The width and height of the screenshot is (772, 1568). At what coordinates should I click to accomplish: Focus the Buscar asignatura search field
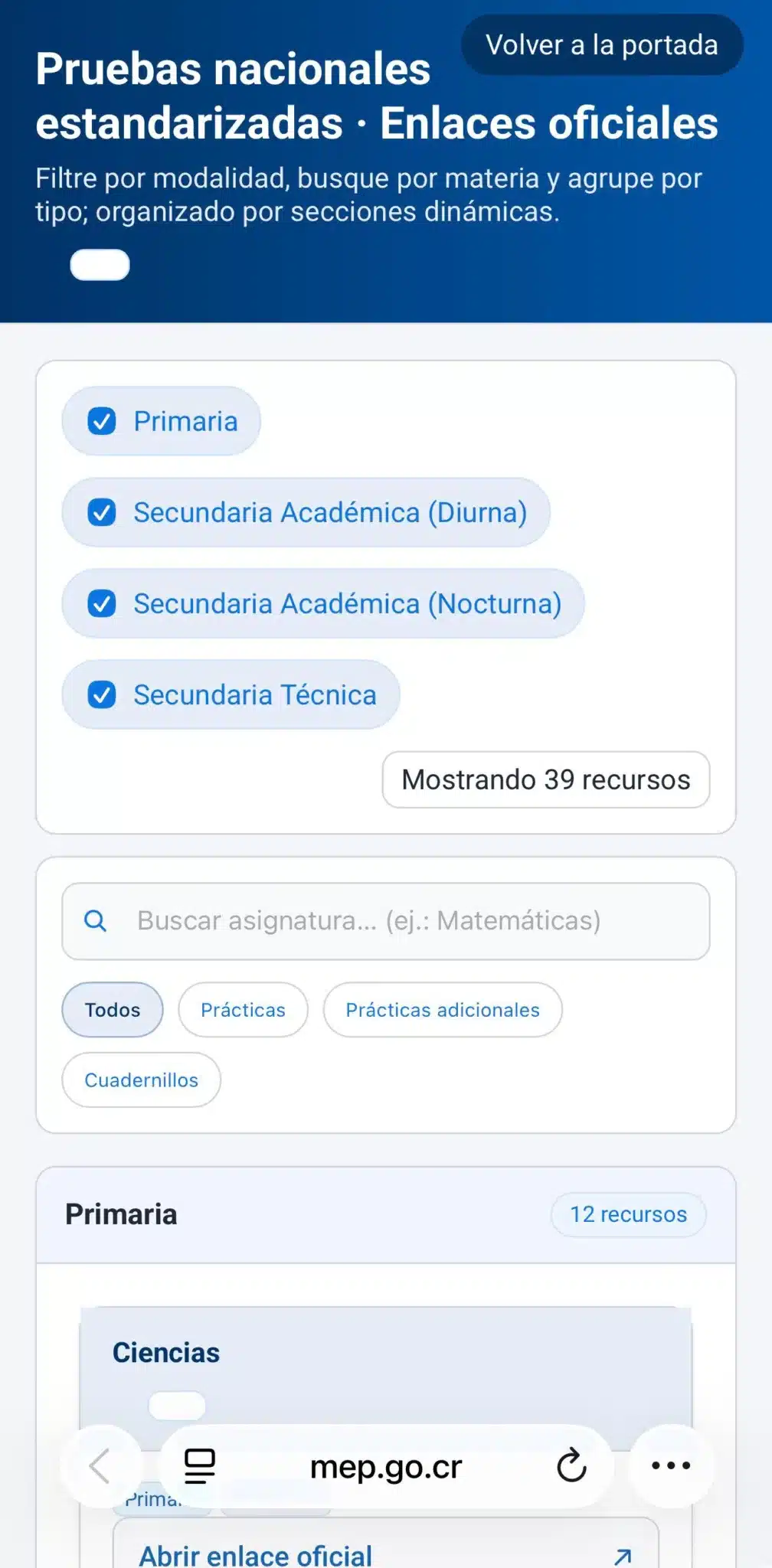pyautogui.click(x=414, y=920)
